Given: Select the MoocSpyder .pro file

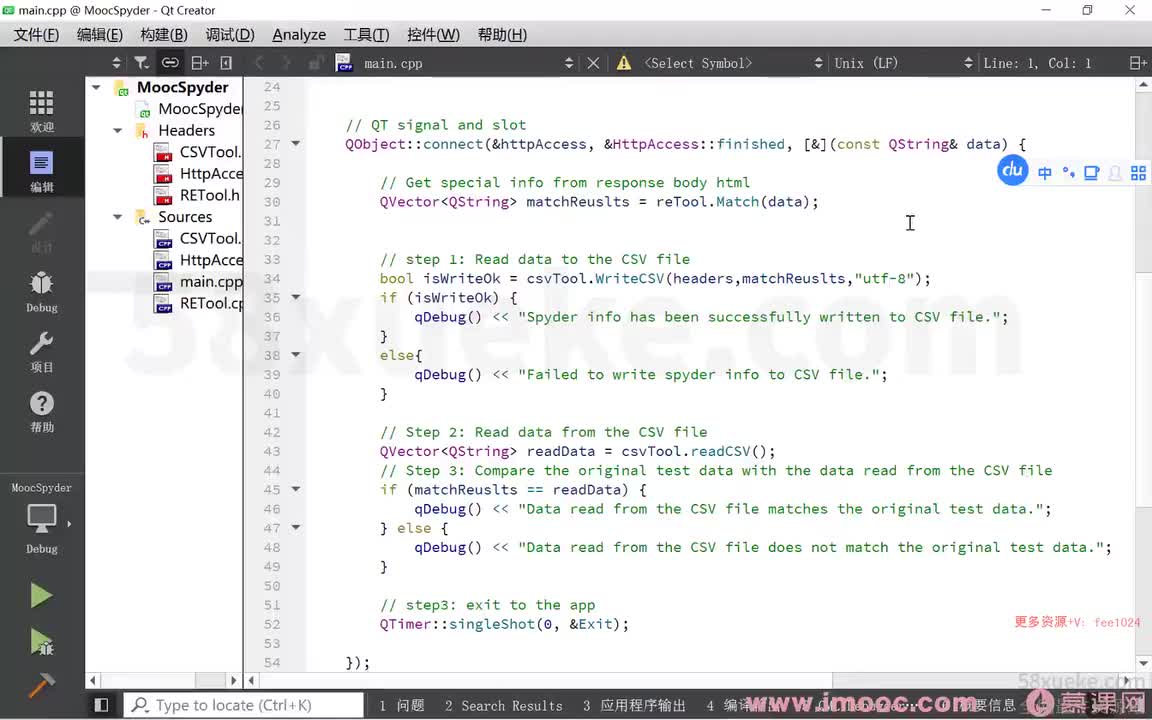Looking at the screenshot, I should point(190,109).
